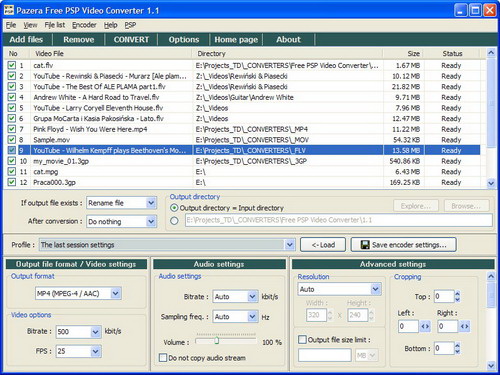Screen dimensions: 500x375
Task: Toggle checkbox for Sample.mov
Action: (12, 140)
